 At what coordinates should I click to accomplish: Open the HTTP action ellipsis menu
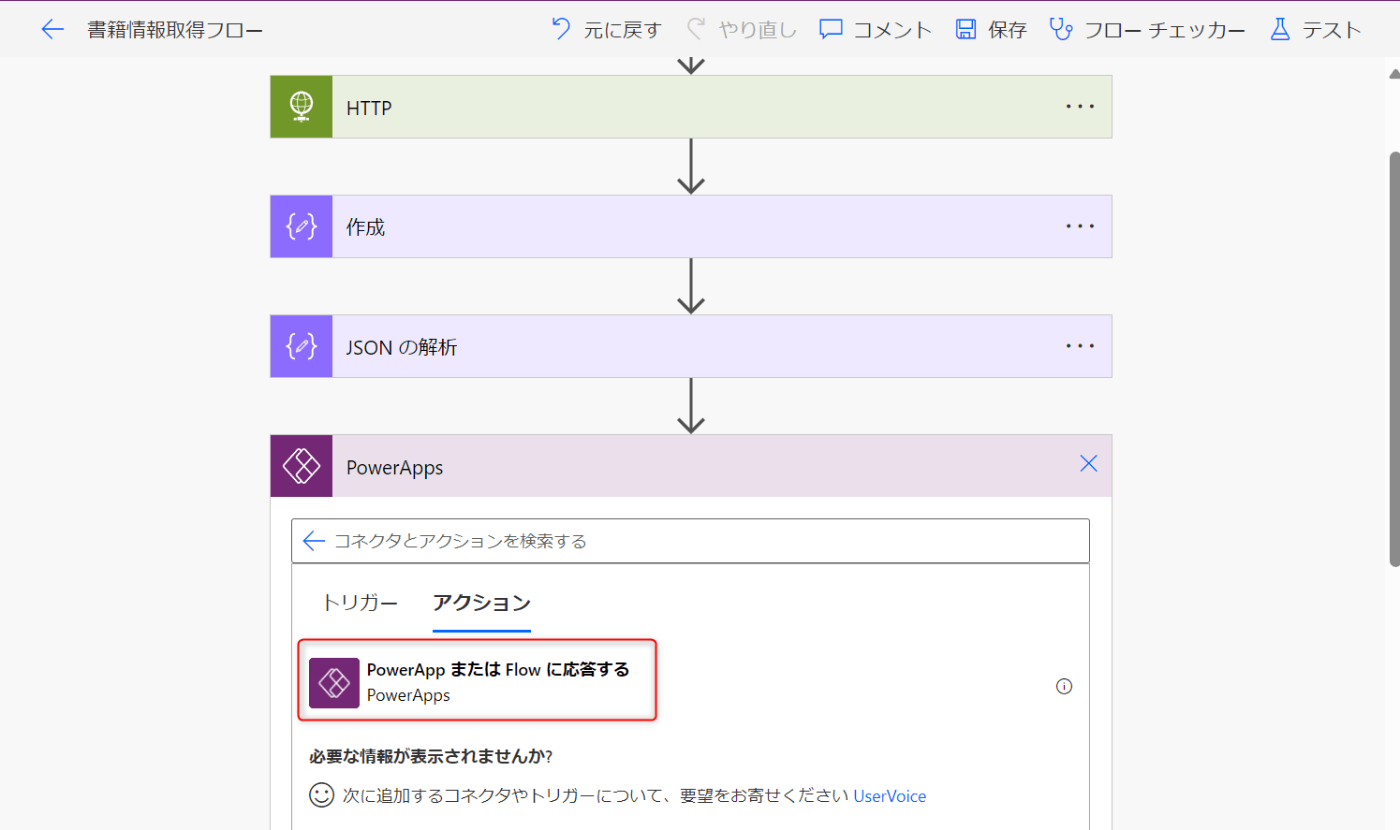click(x=1080, y=106)
